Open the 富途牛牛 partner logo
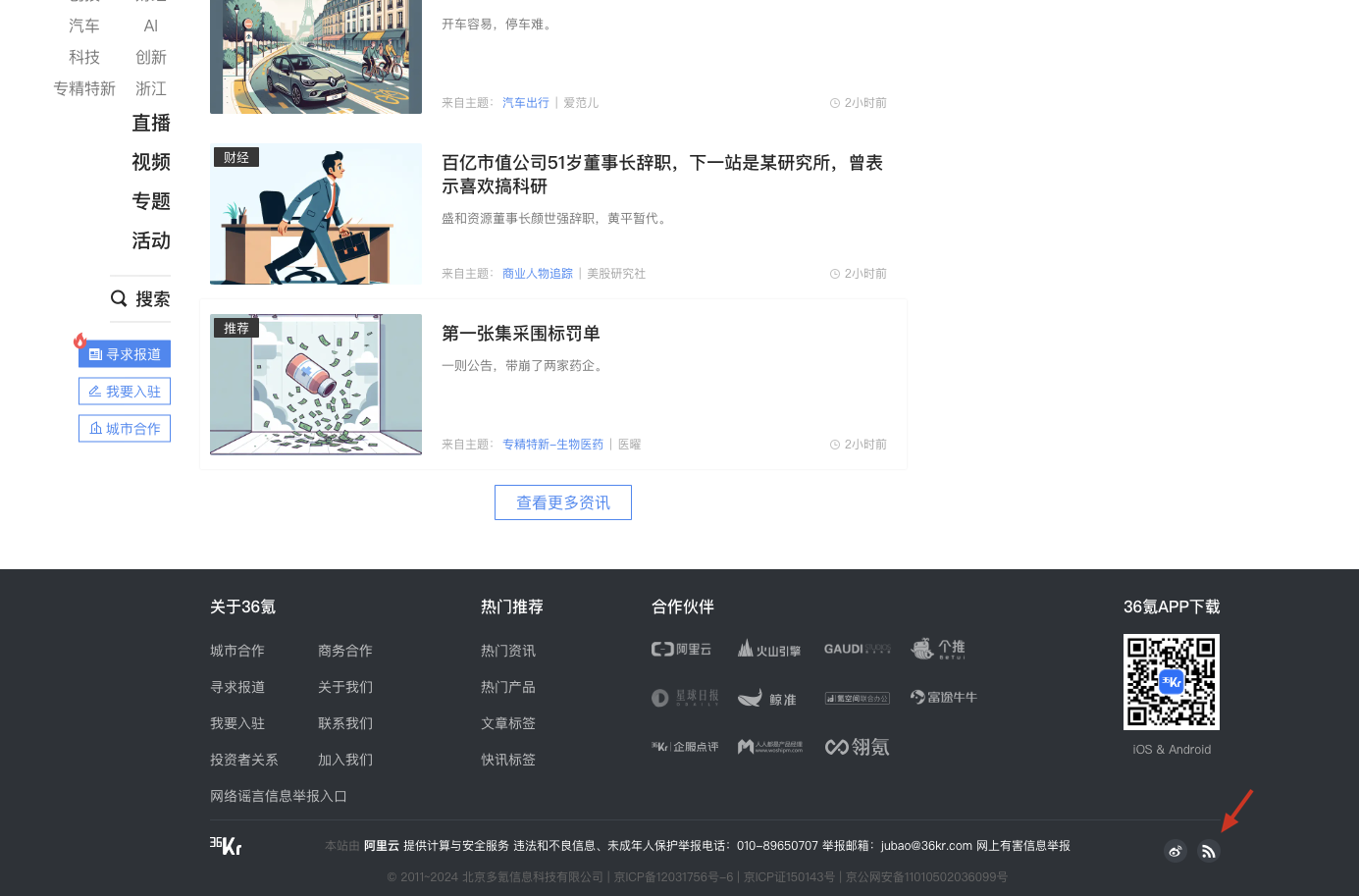 pos(944,698)
